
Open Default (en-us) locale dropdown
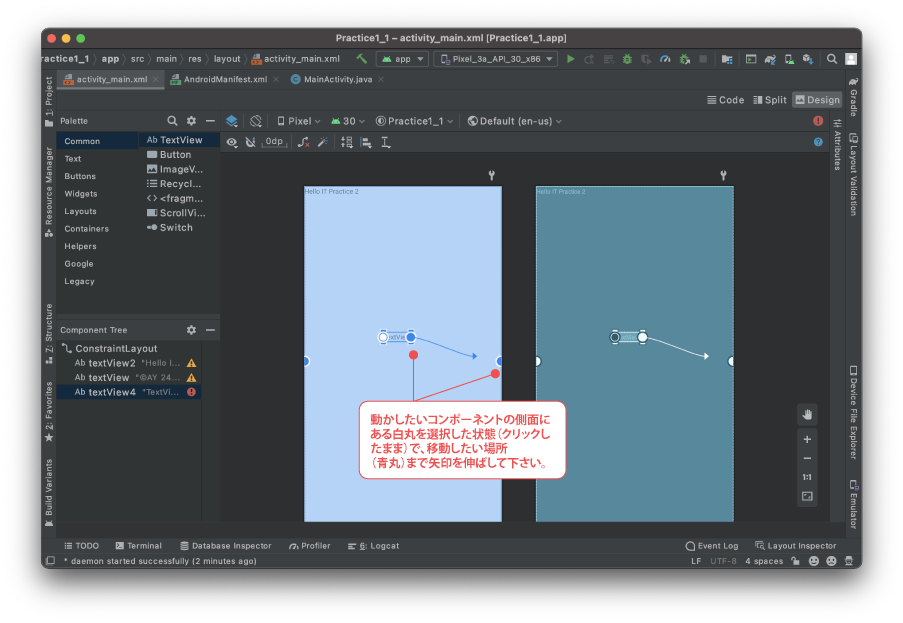tap(514, 121)
